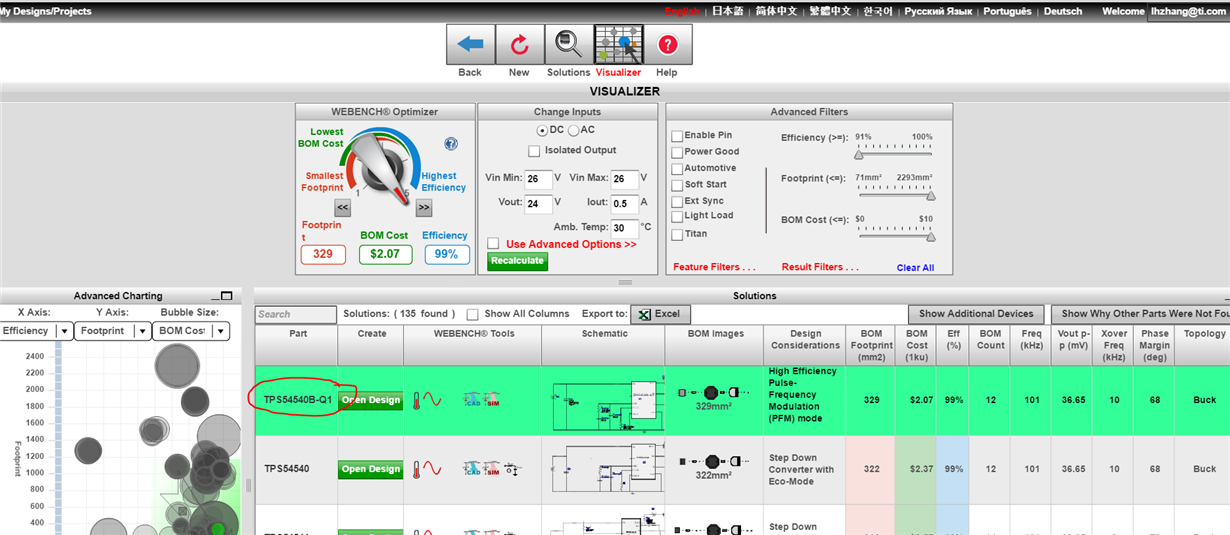This screenshot has height=535, width=1230.
Task: Switch language to 简体中文
Action: coord(777,11)
